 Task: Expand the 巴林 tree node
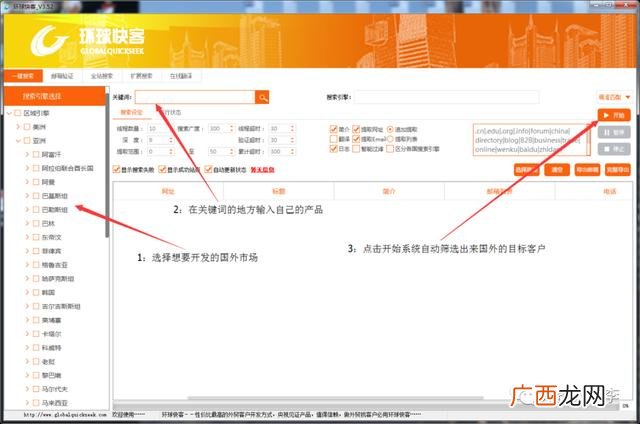27,223
